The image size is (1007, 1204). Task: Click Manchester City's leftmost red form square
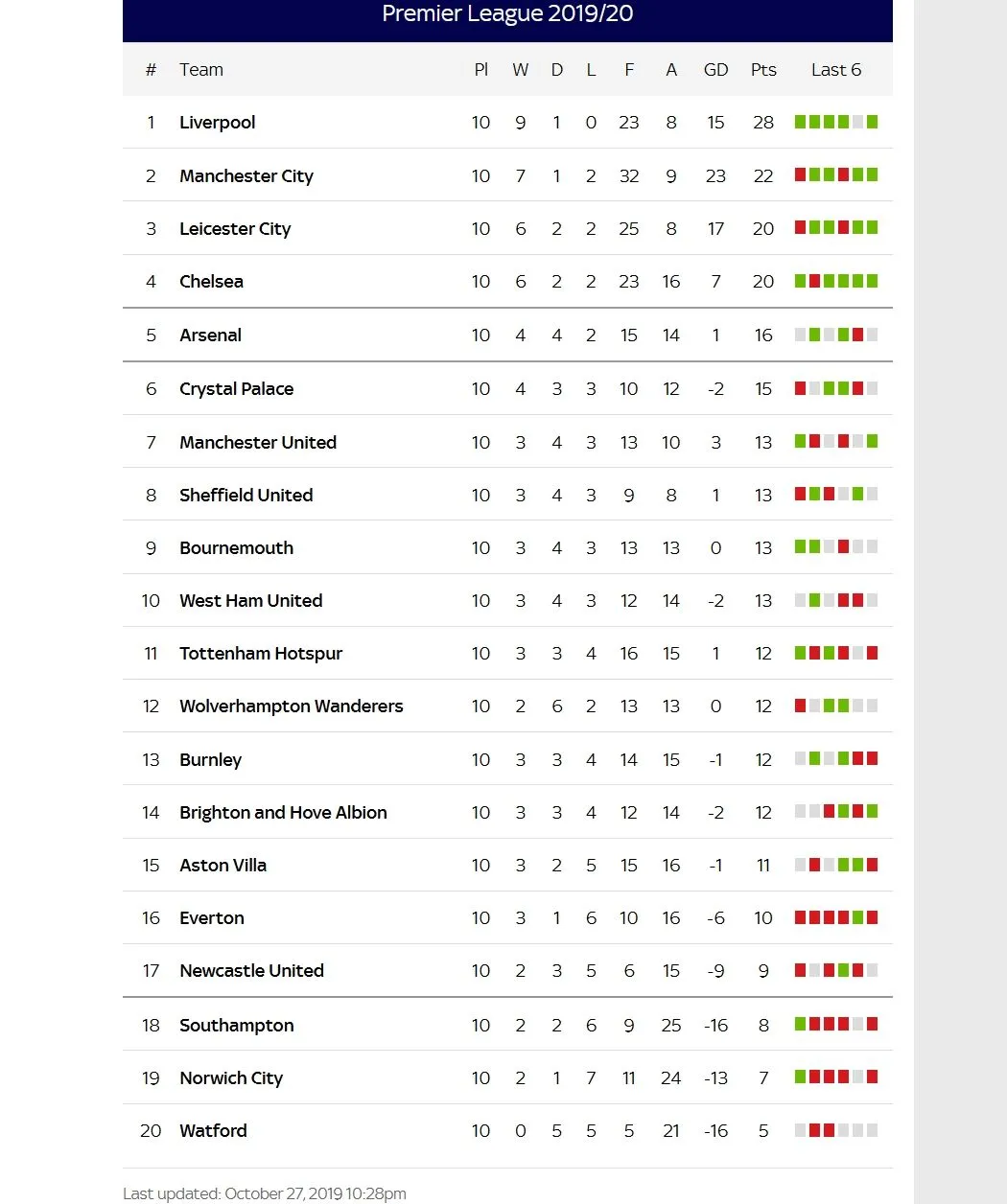pyautogui.click(x=800, y=174)
